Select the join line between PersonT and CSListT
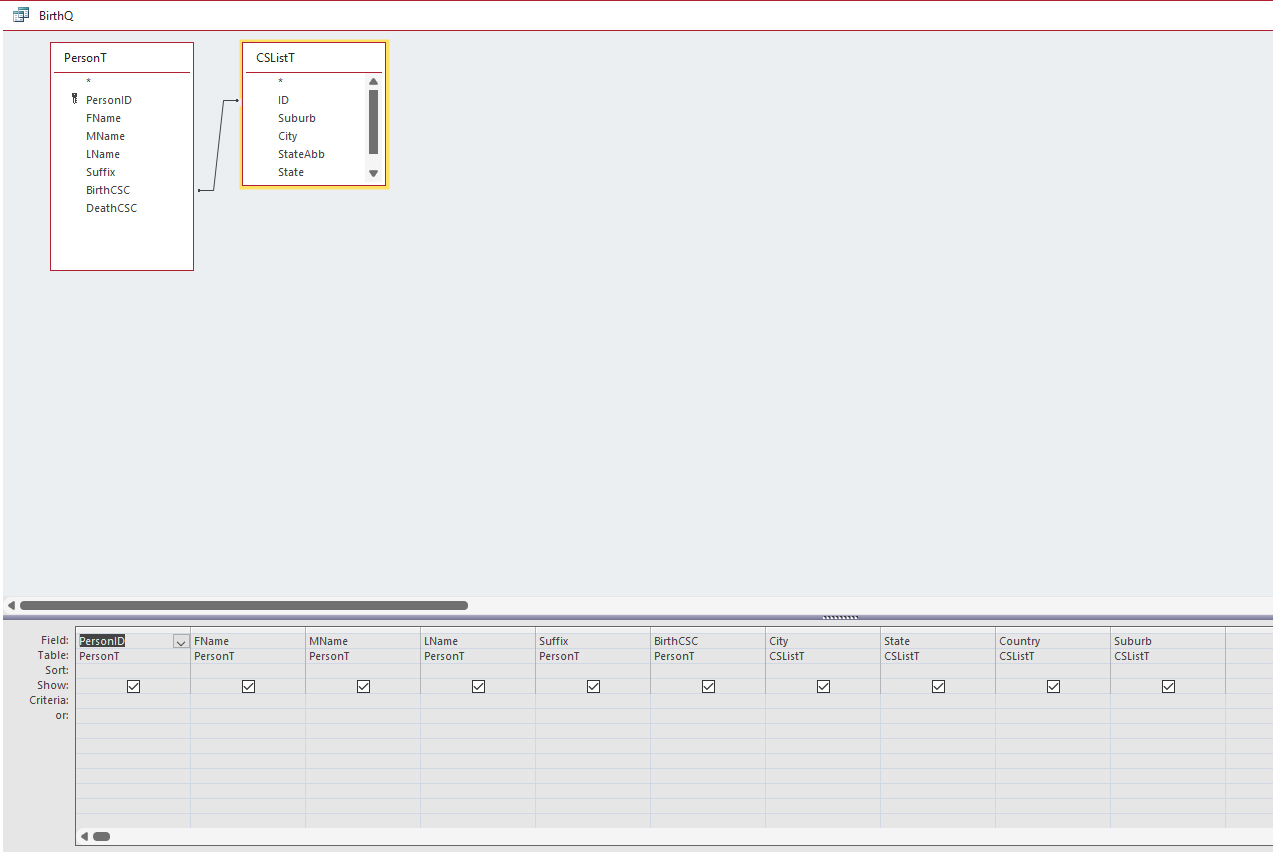The height and width of the screenshot is (852, 1273). [217, 145]
